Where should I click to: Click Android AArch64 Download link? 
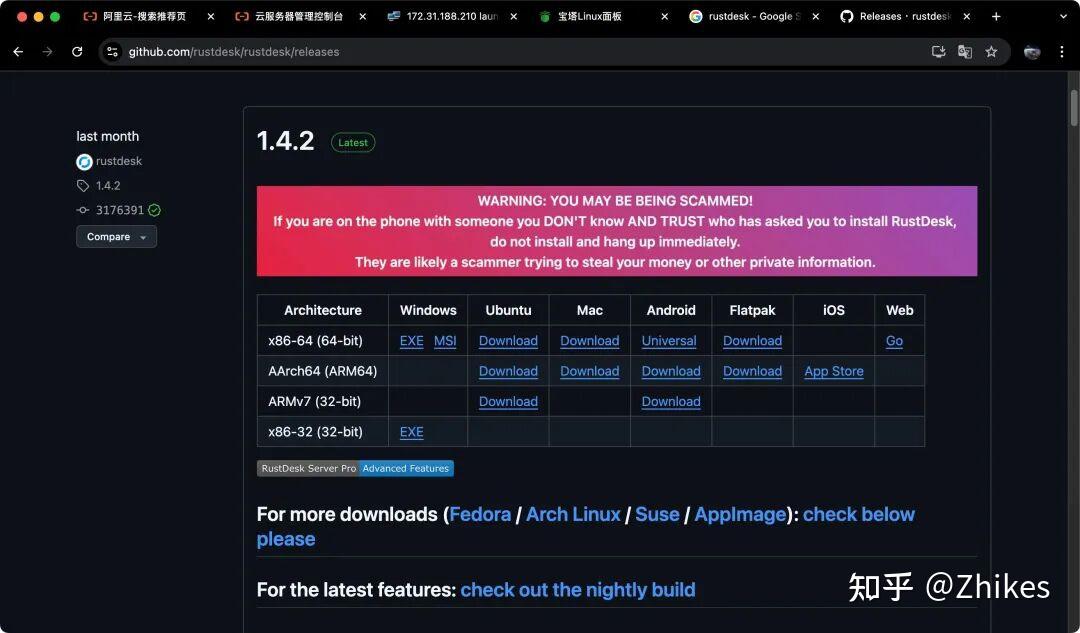[x=671, y=371]
